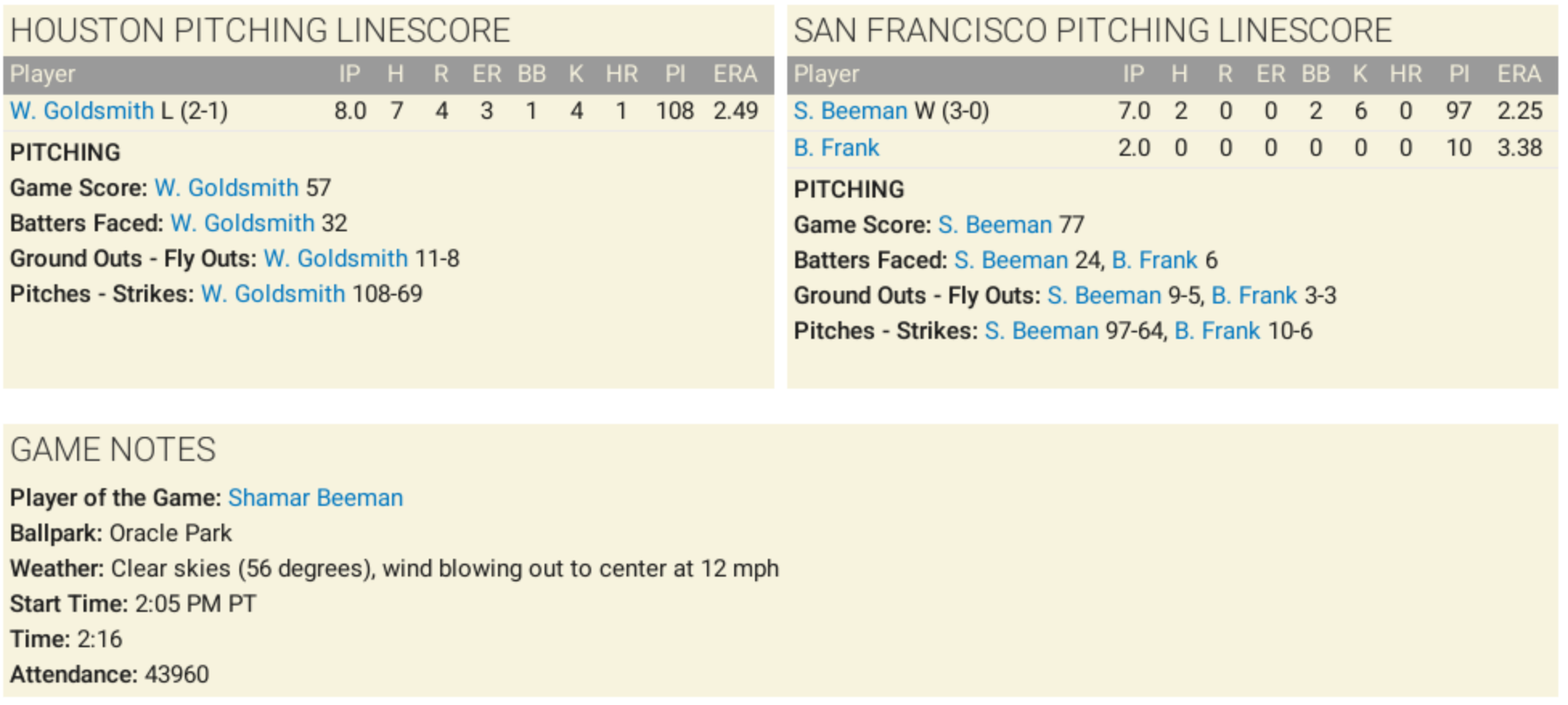
Task: Click HR column header in San Francisco table
Action: [1406, 74]
